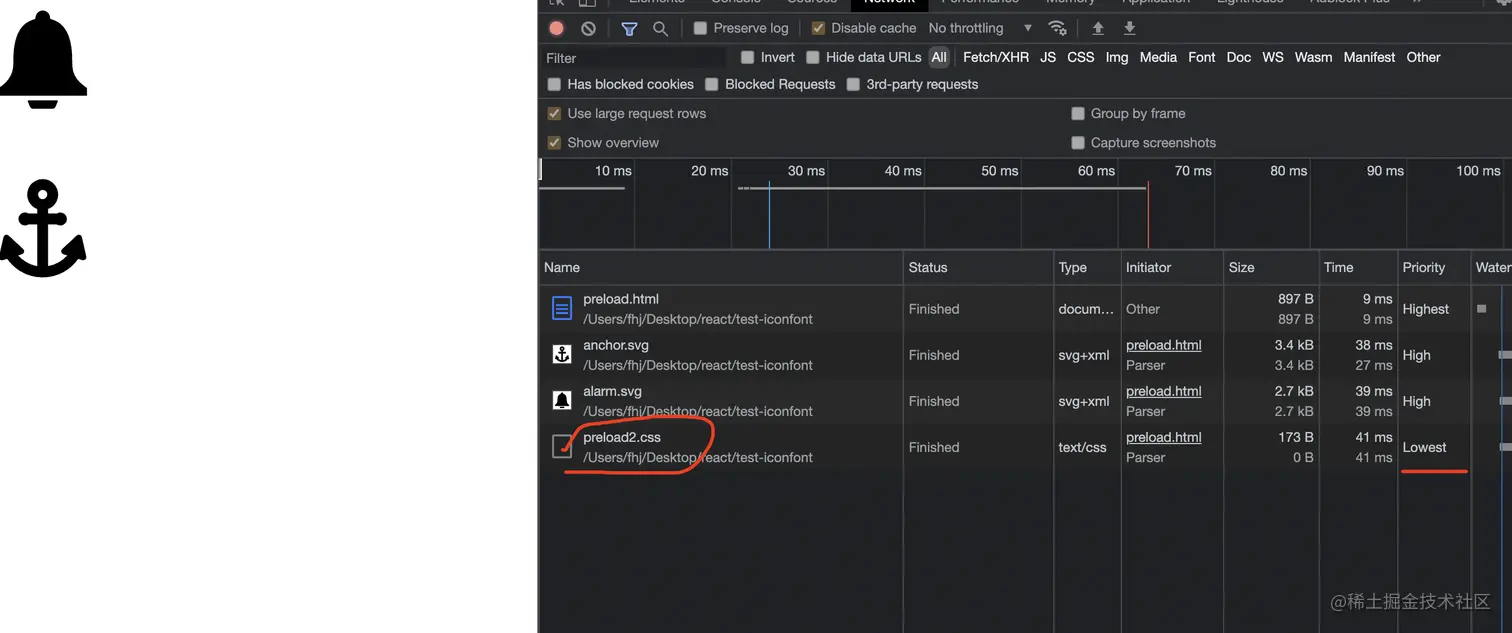Sort by Type column header

coord(1087,267)
